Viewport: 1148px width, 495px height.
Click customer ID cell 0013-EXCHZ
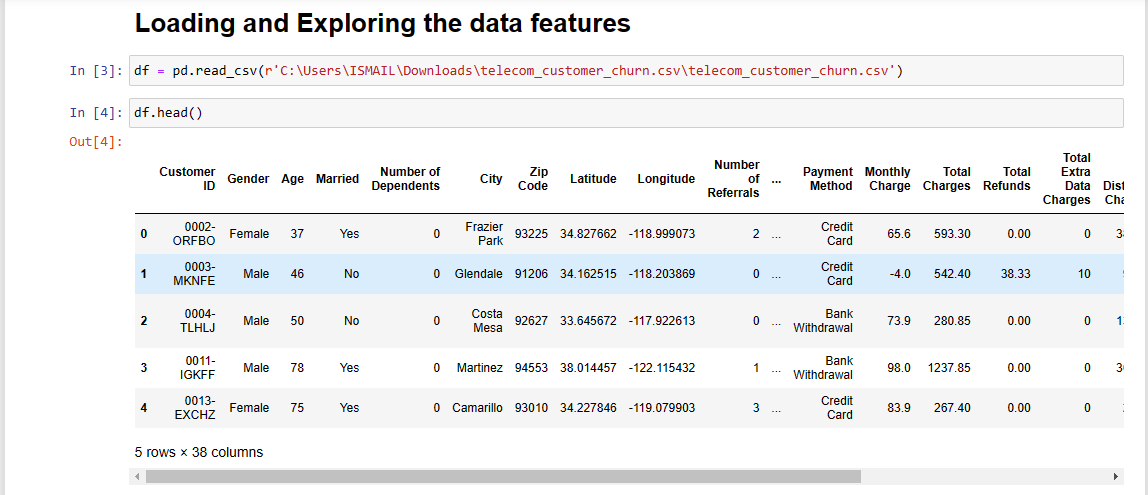(x=195, y=408)
